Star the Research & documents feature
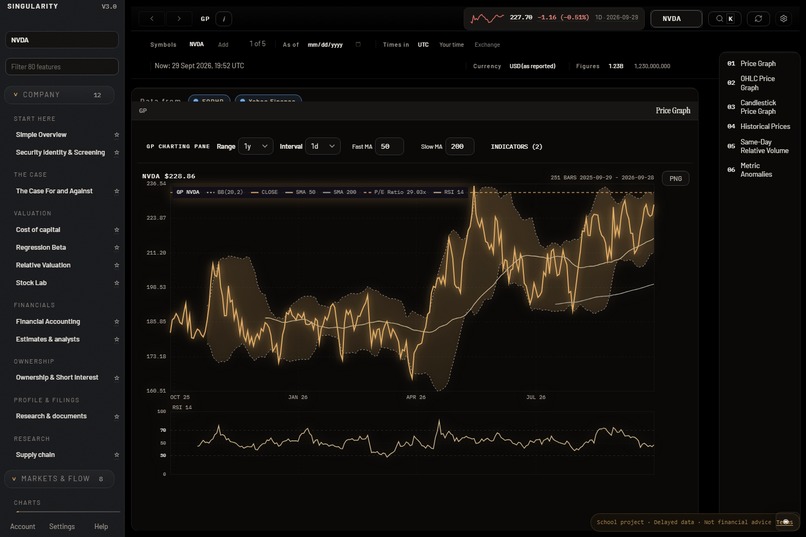This screenshot has width=806, height=537. point(117,416)
